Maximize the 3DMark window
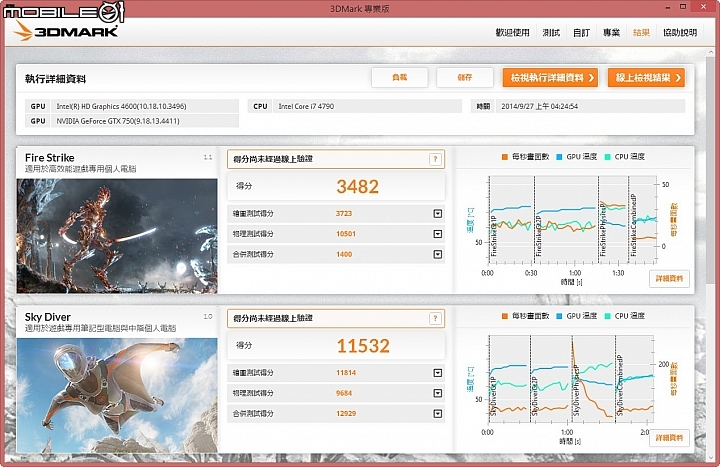The height and width of the screenshot is (467, 720). [x=683, y=7]
